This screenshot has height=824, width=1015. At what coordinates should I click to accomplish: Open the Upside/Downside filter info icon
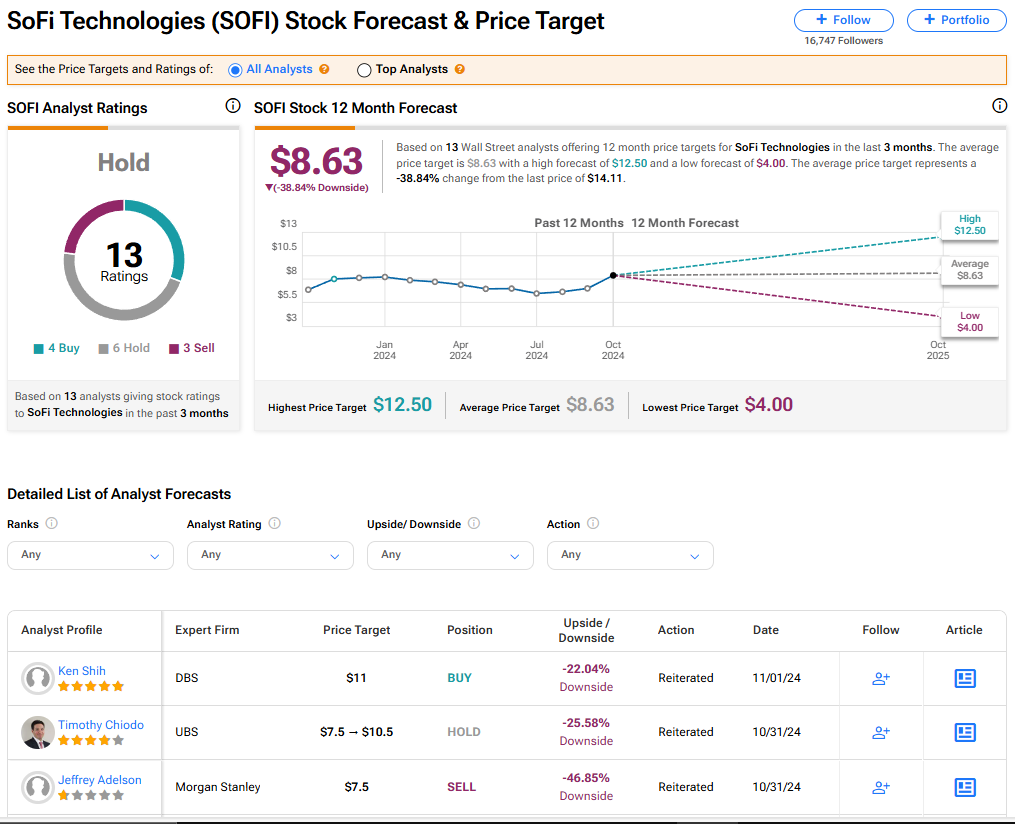tap(474, 523)
